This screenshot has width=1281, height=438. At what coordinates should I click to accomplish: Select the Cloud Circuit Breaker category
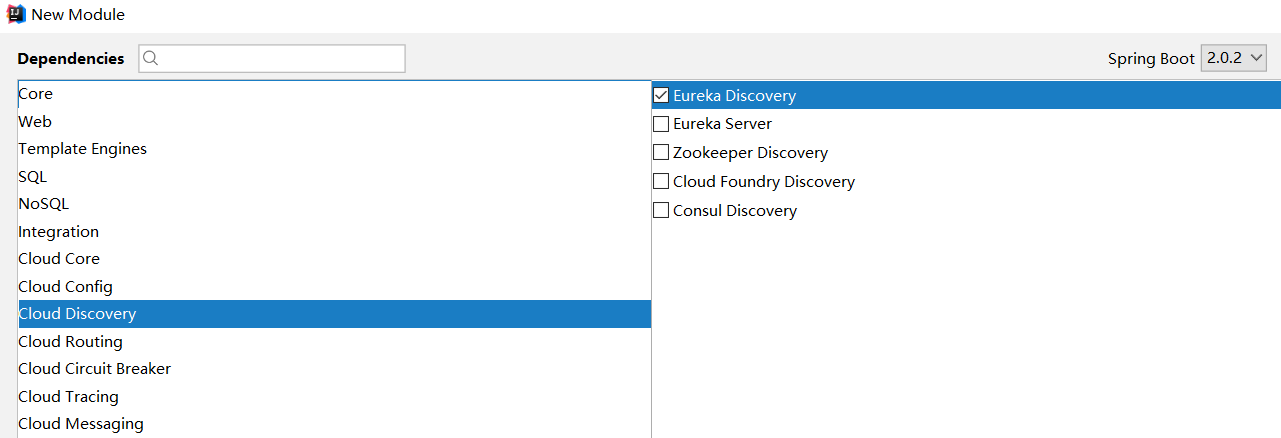[94, 369]
